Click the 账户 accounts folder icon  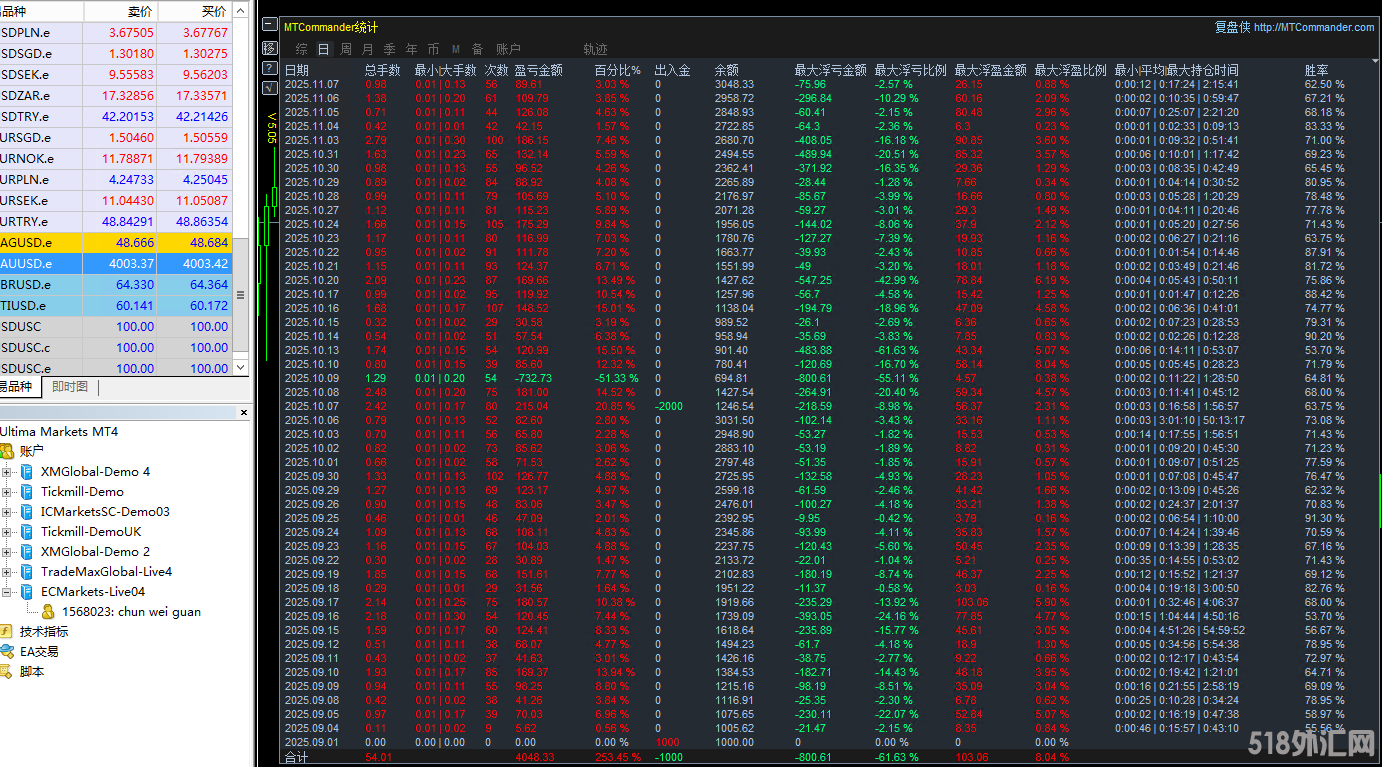(7, 451)
